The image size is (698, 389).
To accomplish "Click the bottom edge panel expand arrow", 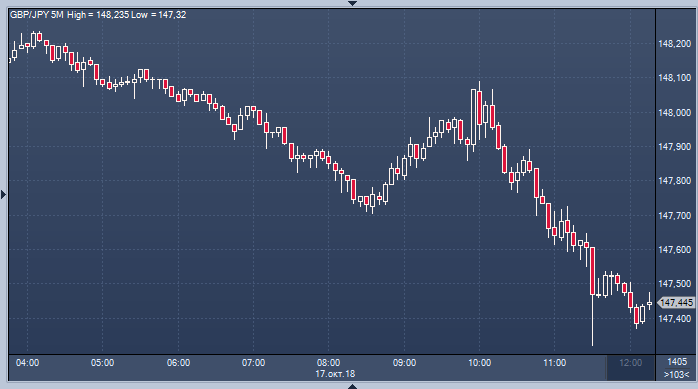I will [x=352, y=386].
